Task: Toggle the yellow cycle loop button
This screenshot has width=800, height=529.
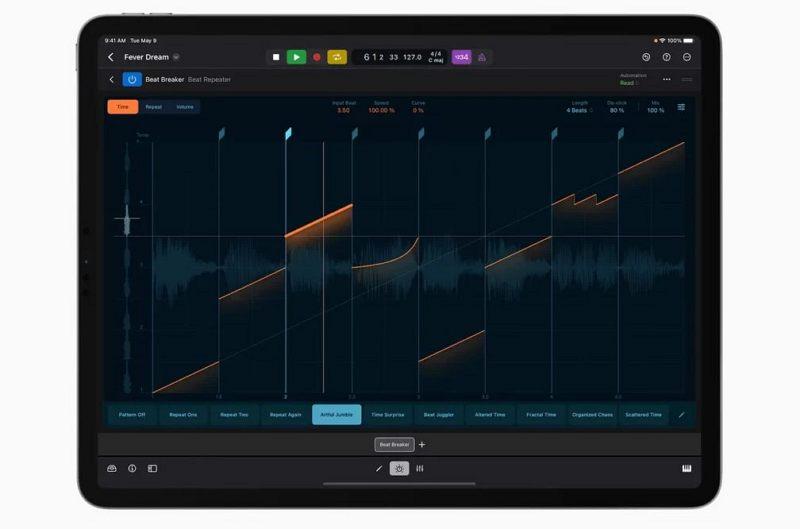Action: click(x=337, y=57)
